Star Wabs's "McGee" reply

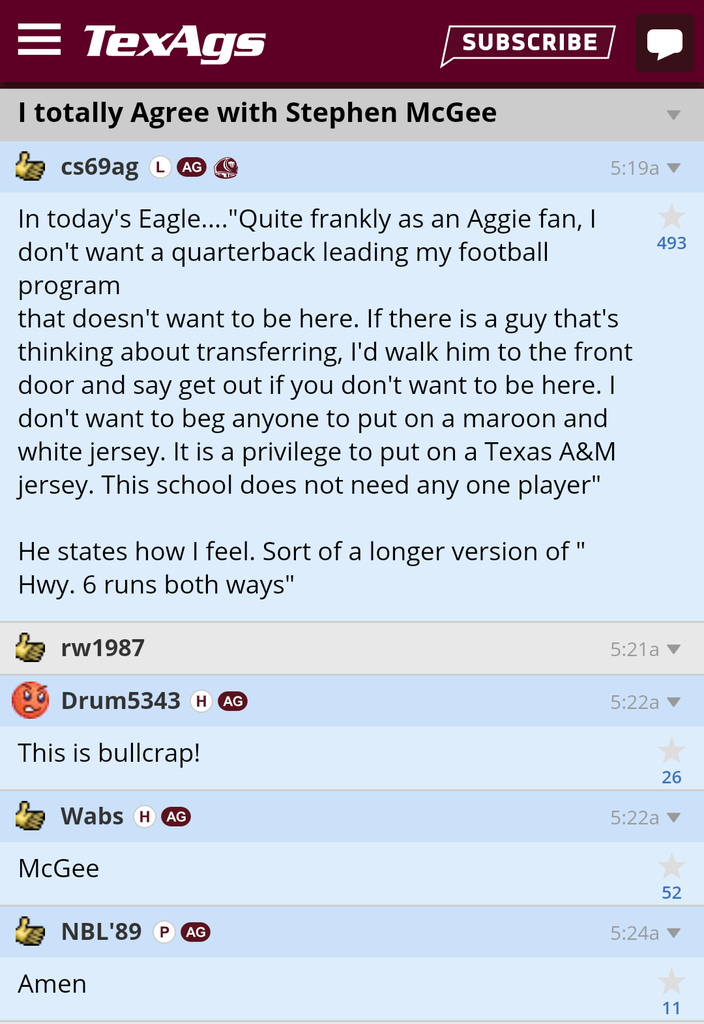pyautogui.click(x=671, y=867)
